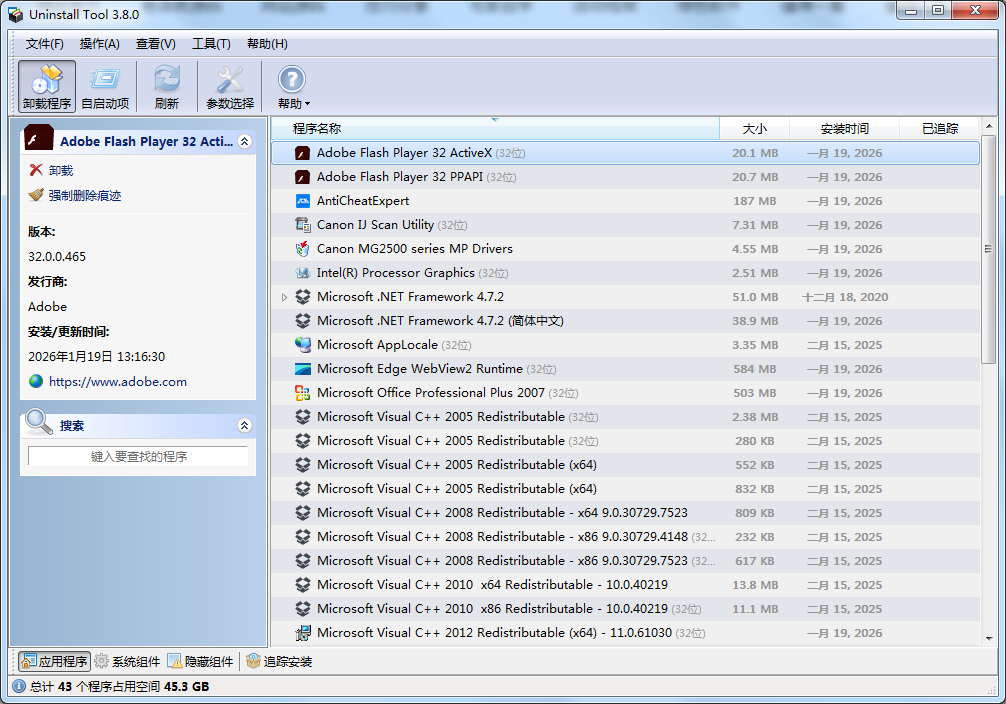Click the Microsoft Office Professional Plus 2007 icon
This screenshot has height=704, width=1006.
pos(303,393)
